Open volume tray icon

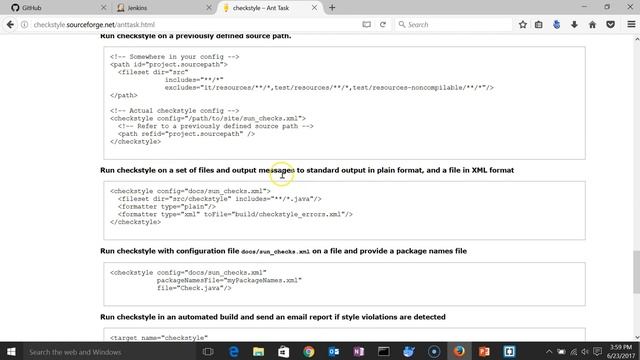(585, 351)
